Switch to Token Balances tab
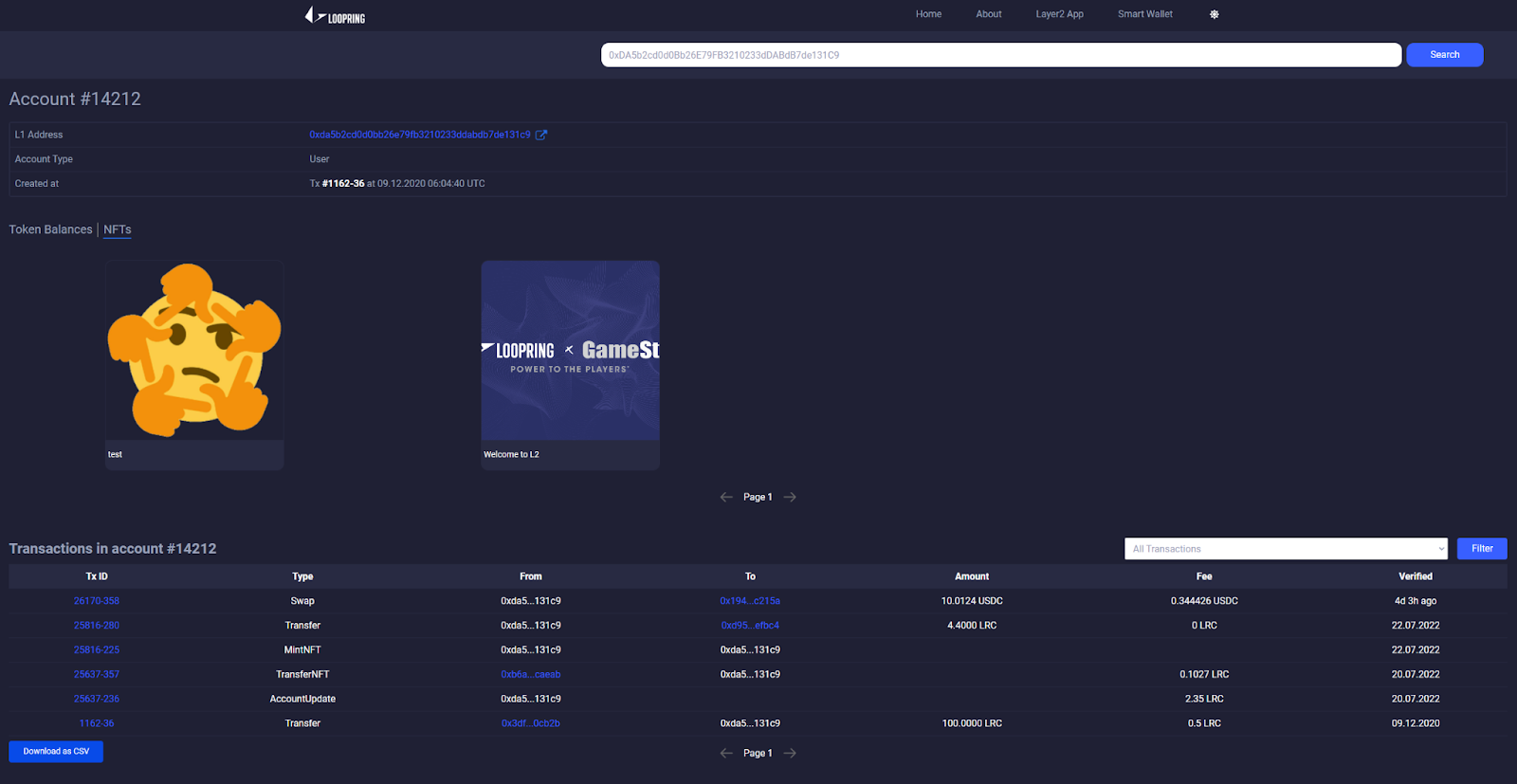This screenshot has height=784, width=1517. pyautogui.click(x=51, y=229)
